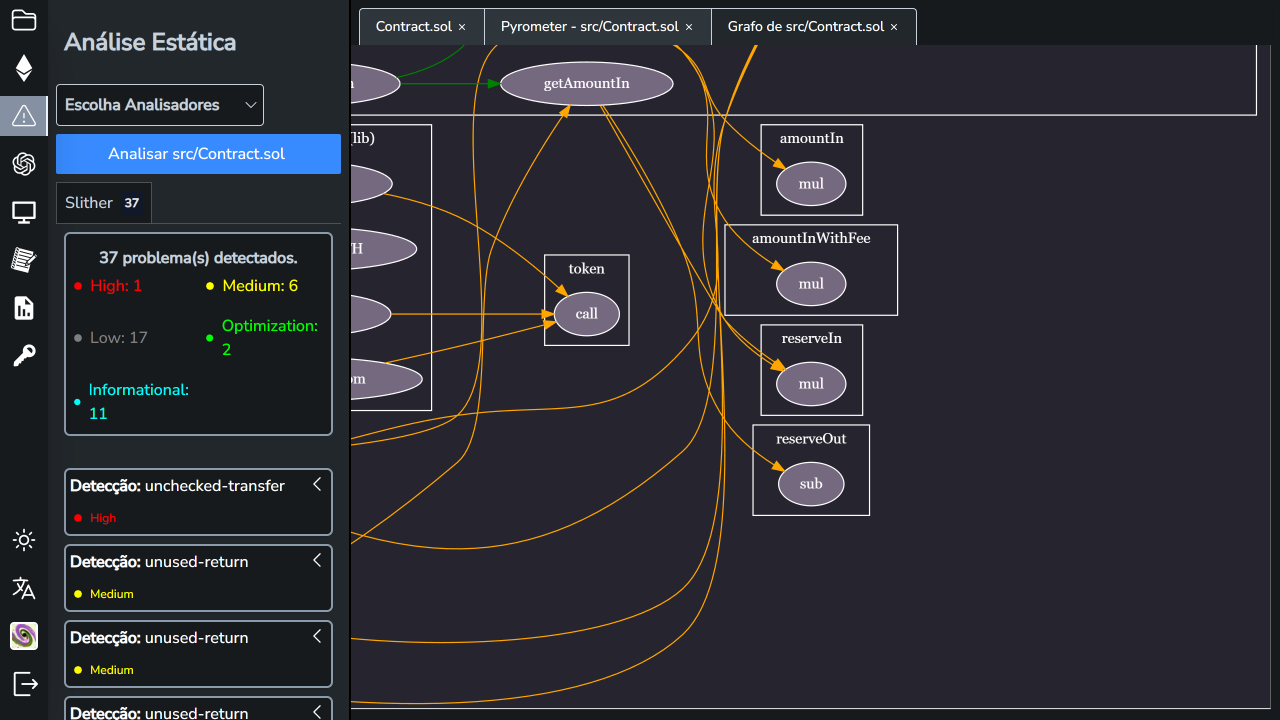Open the file explorer folder icon
The width and height of the screenshot is (1280, 720).
[x=24, y=20]
